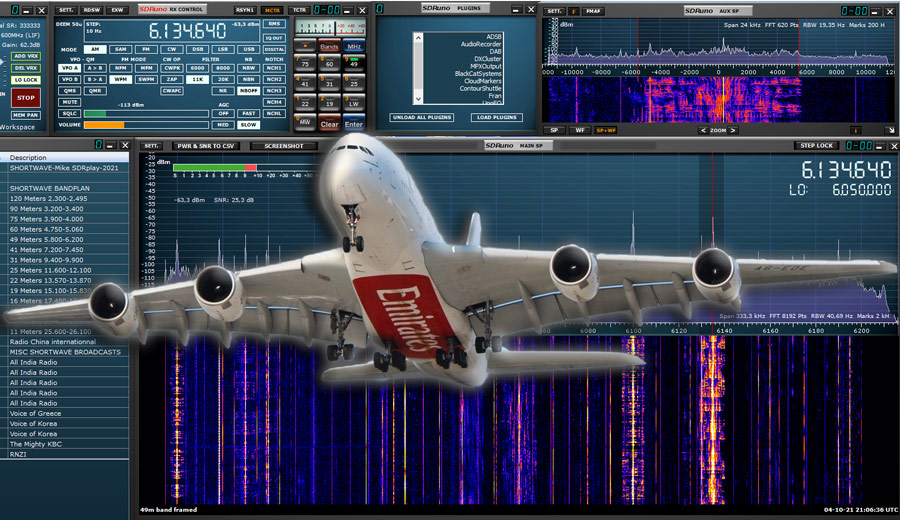Turn on NBW noise blanker

[x=249, y=68]
